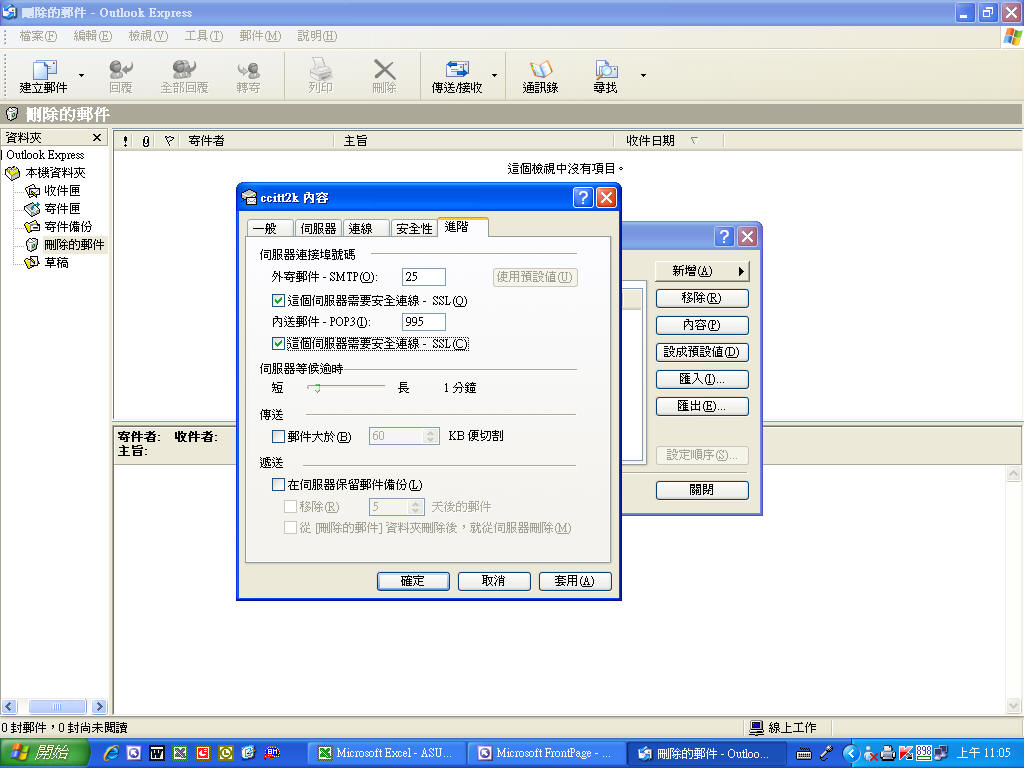Click the 全部回覆 (reply all) toolbar icon
The height and width of the screenshot is (768, 1024).
184,75
